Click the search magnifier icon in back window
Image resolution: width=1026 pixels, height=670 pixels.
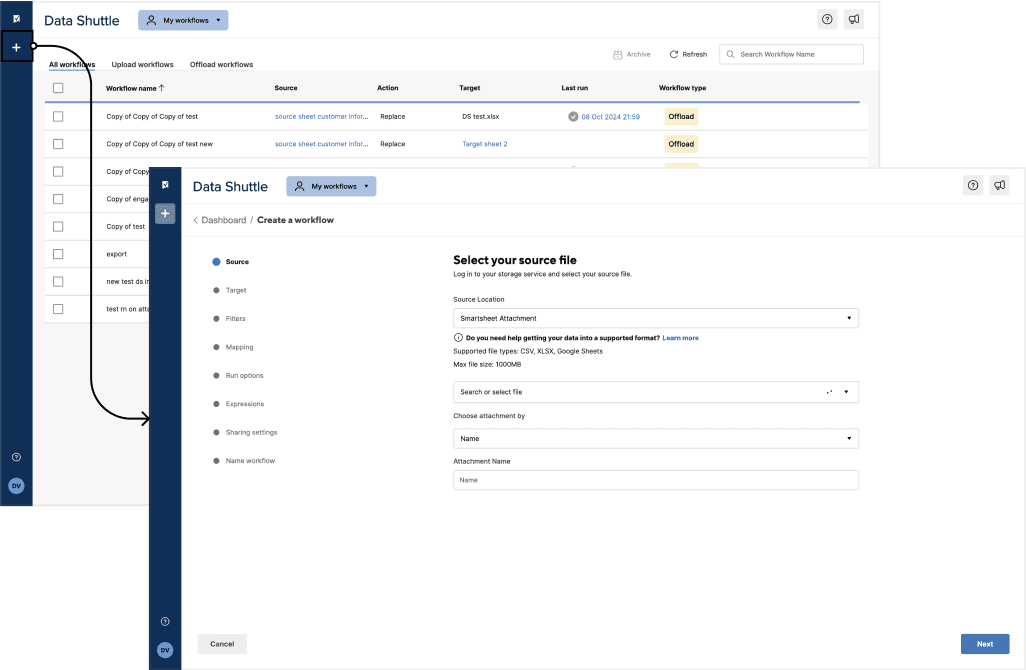click(730, 54)
